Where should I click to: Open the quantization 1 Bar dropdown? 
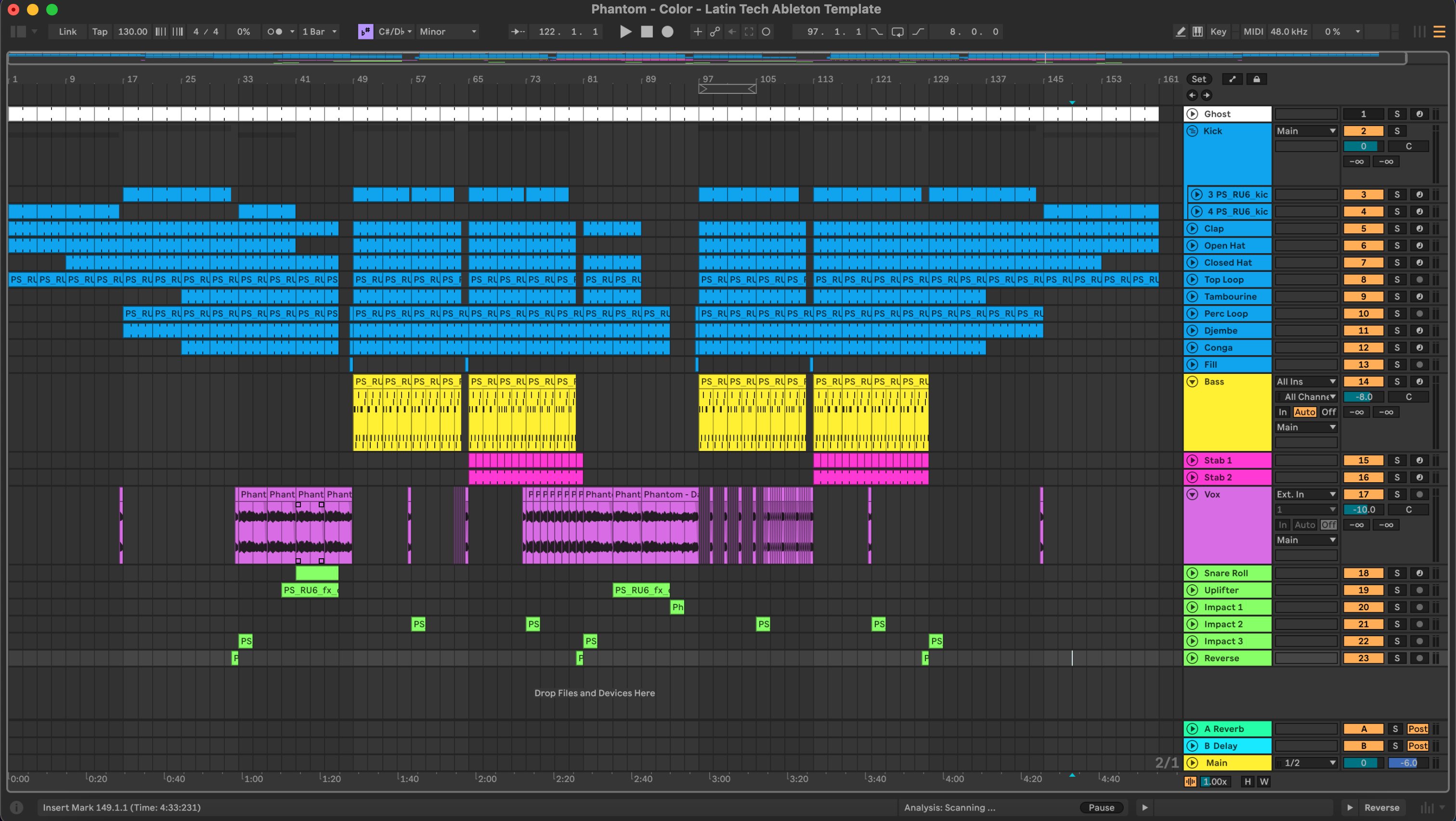(x=320, y=32)
